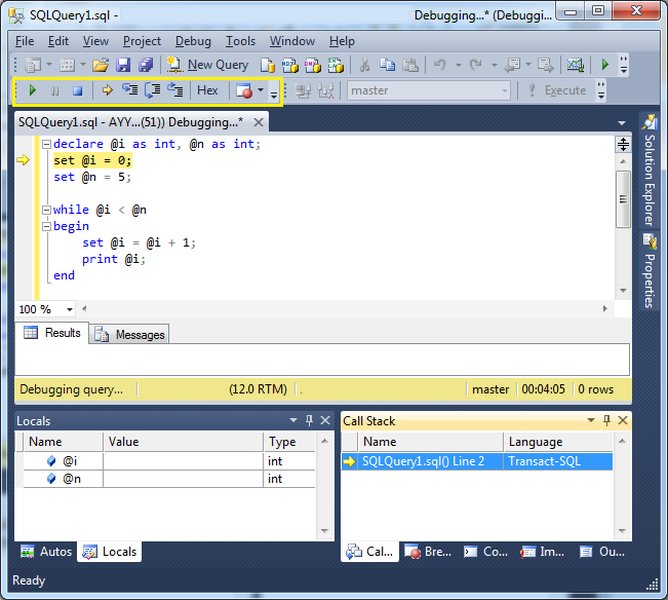Open dropdown arrow beside Breakpoints icon

(x=260, y=90)
